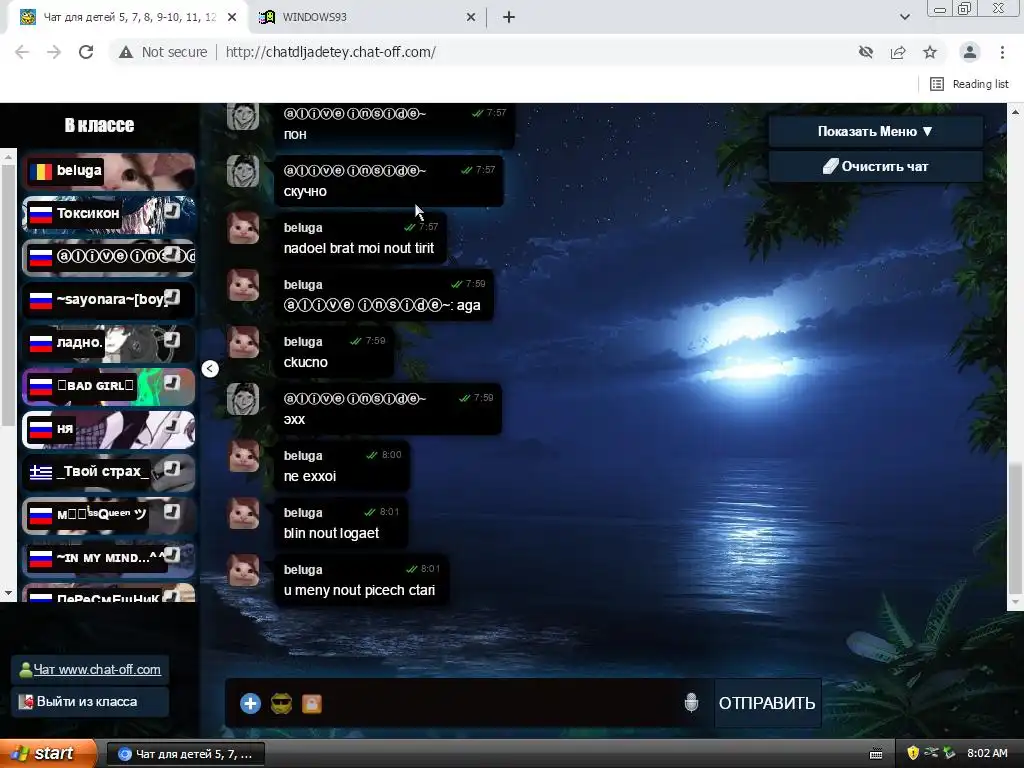Click the message 'u meny nout picech ctari'
The width and height of the screenshot is (1024, 768).
coord(359,590)
